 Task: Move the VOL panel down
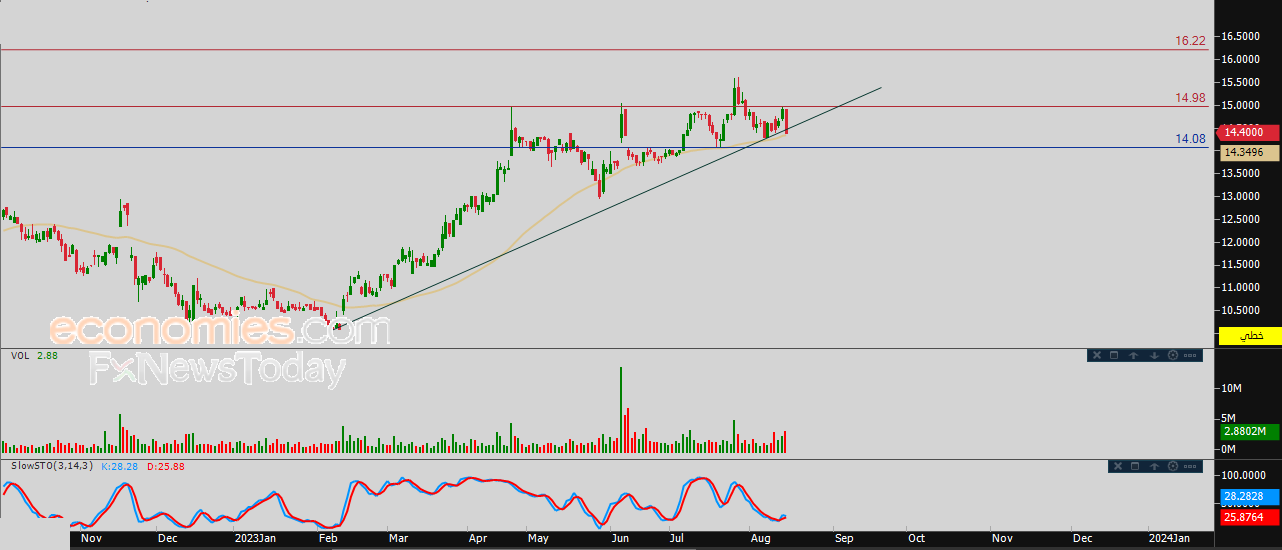click(x=1153, y=355)
